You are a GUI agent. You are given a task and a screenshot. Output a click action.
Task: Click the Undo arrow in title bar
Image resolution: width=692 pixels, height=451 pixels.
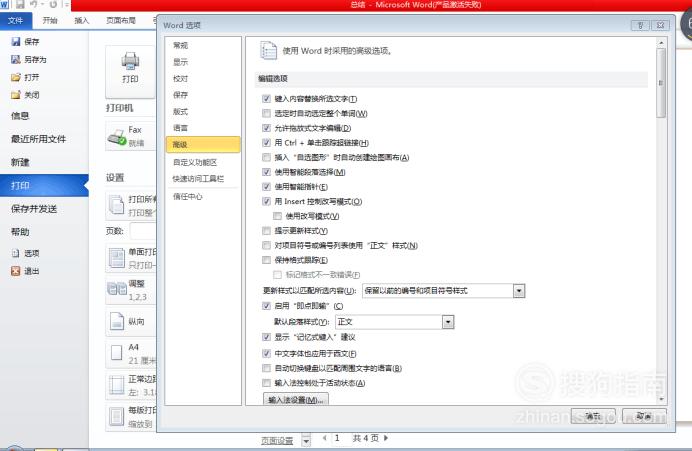coord(34,5)
